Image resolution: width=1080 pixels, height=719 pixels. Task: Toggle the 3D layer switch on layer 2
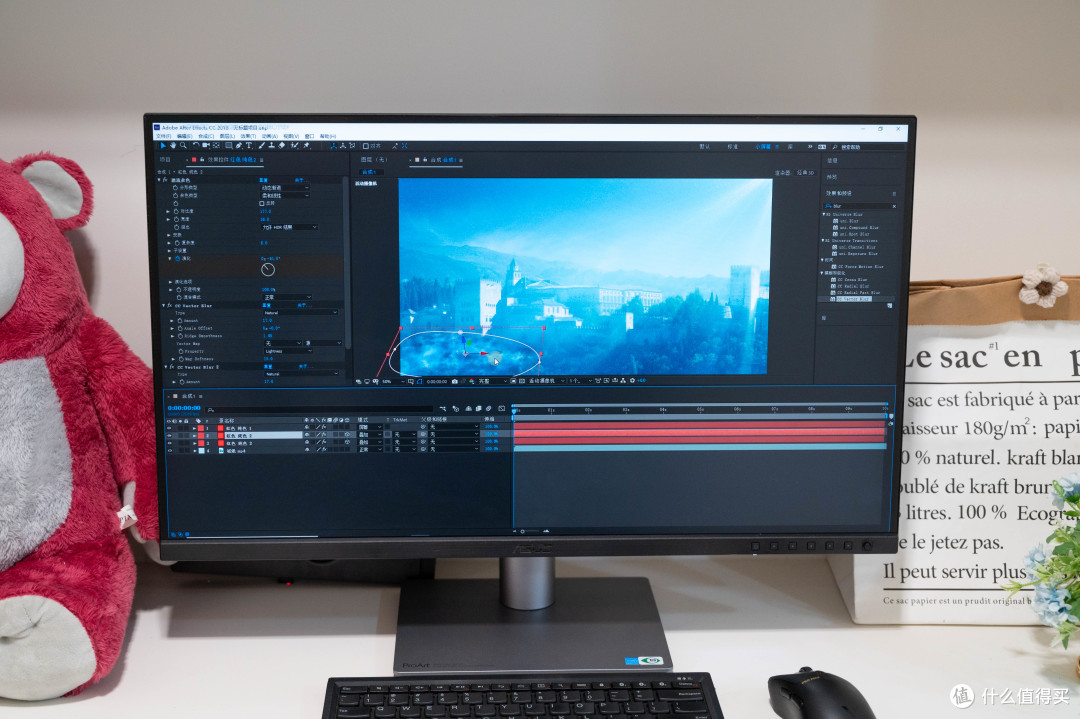[347, 435]
